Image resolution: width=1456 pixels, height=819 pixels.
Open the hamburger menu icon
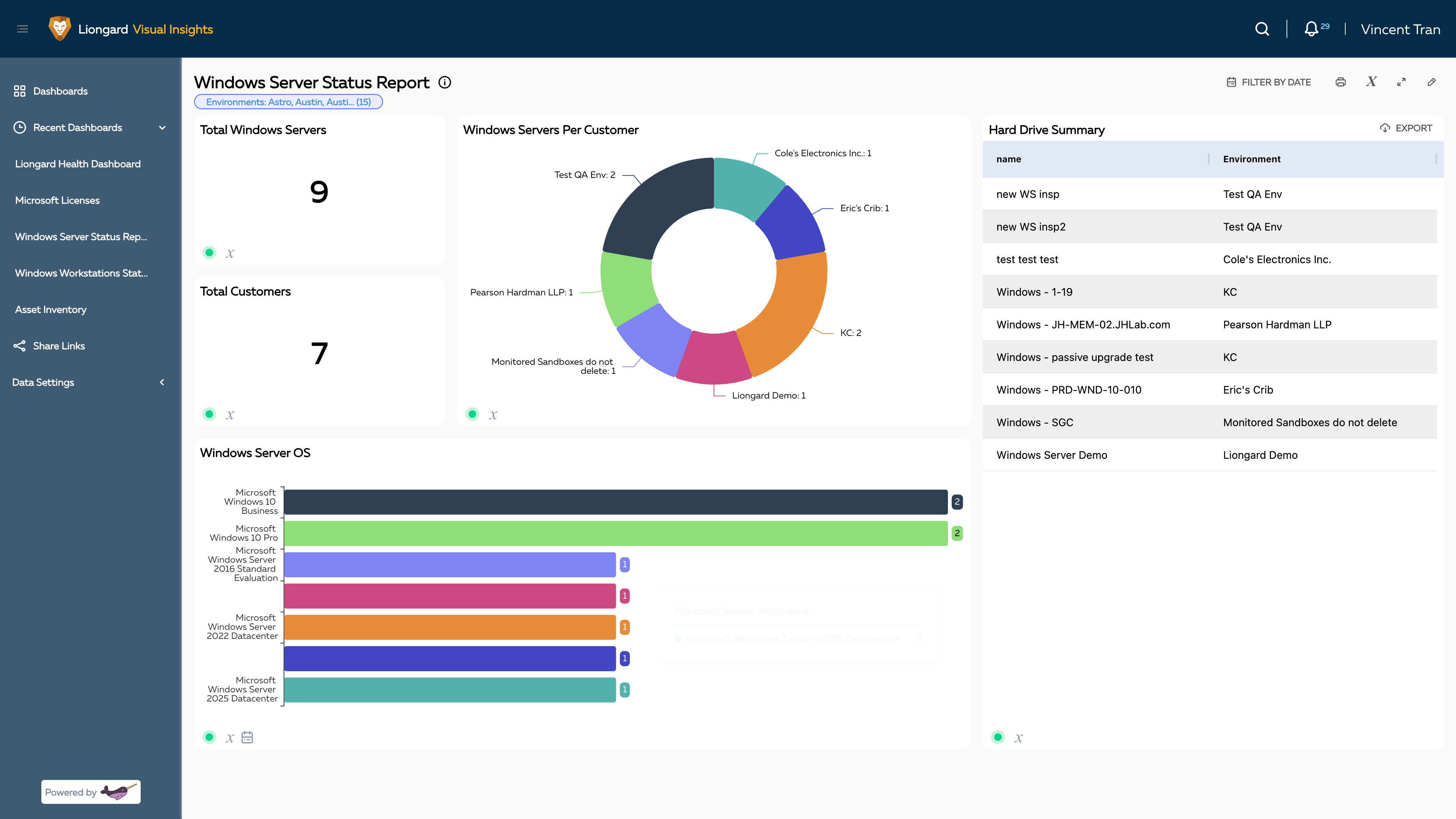click(23, 29)
